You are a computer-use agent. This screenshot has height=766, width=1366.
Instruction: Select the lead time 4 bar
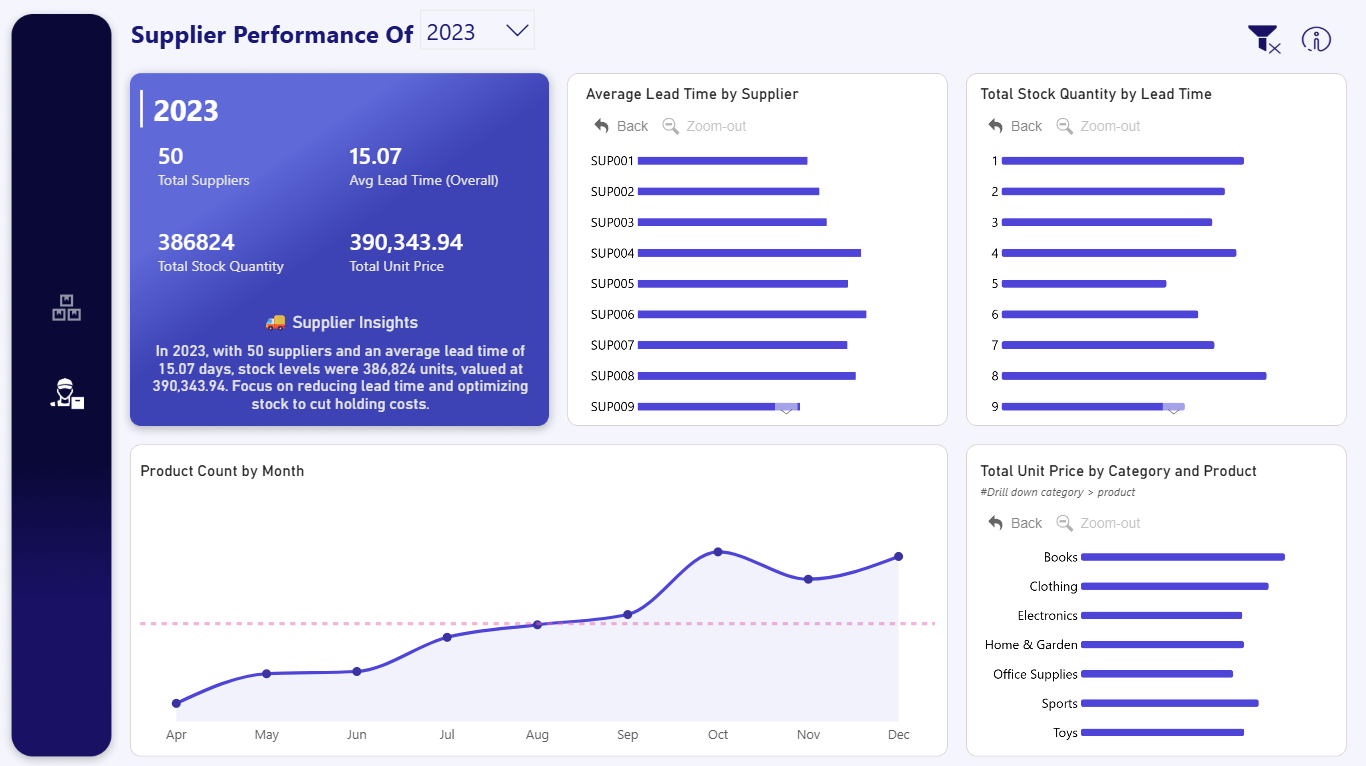(x=1119, y=253)
